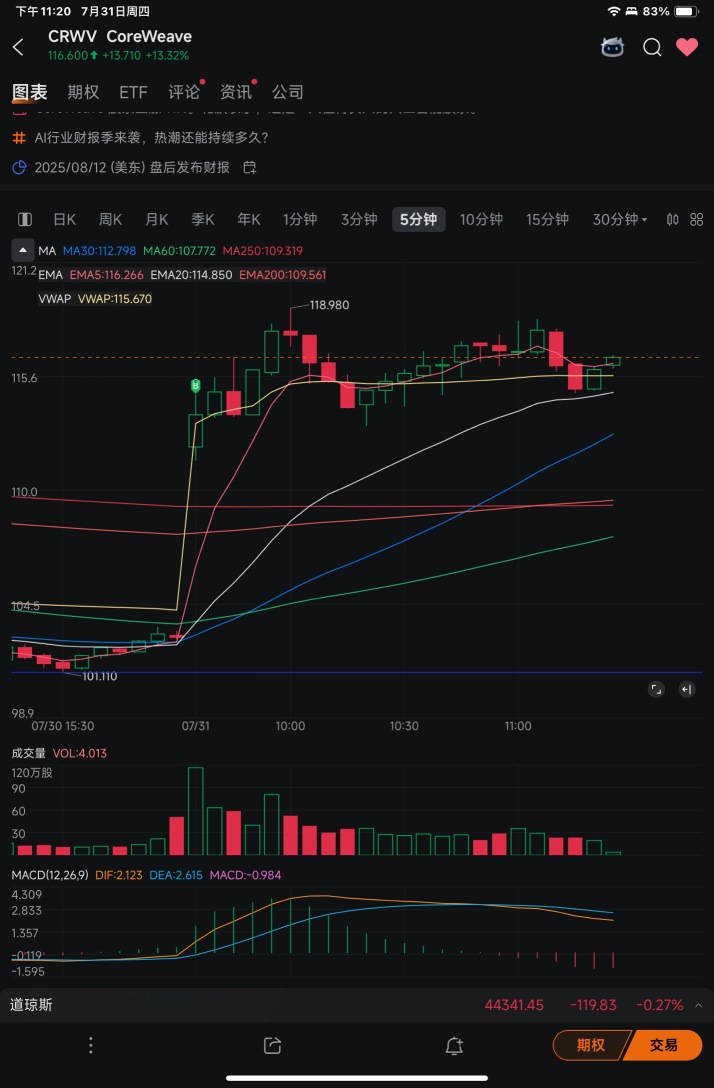Screen dimensions: 714x1088
Task: Add a price alert bell icon
Action: point(454,1045)
